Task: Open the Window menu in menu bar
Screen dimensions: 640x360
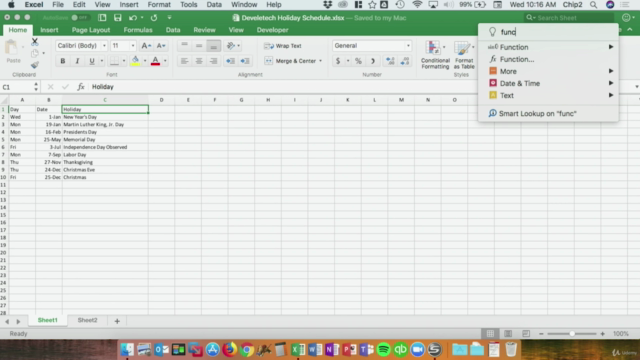Action: tap(244, 4)
